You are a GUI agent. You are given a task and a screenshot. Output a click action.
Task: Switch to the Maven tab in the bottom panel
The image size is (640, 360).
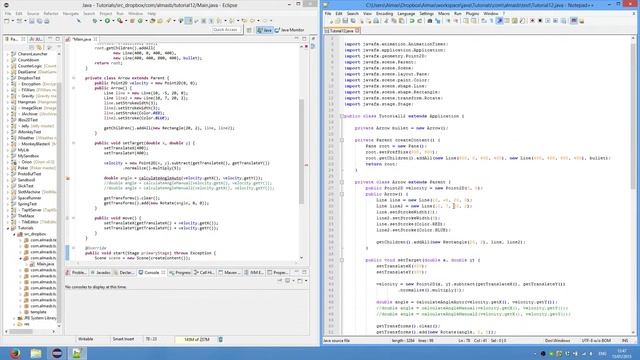tap(230, 272)
